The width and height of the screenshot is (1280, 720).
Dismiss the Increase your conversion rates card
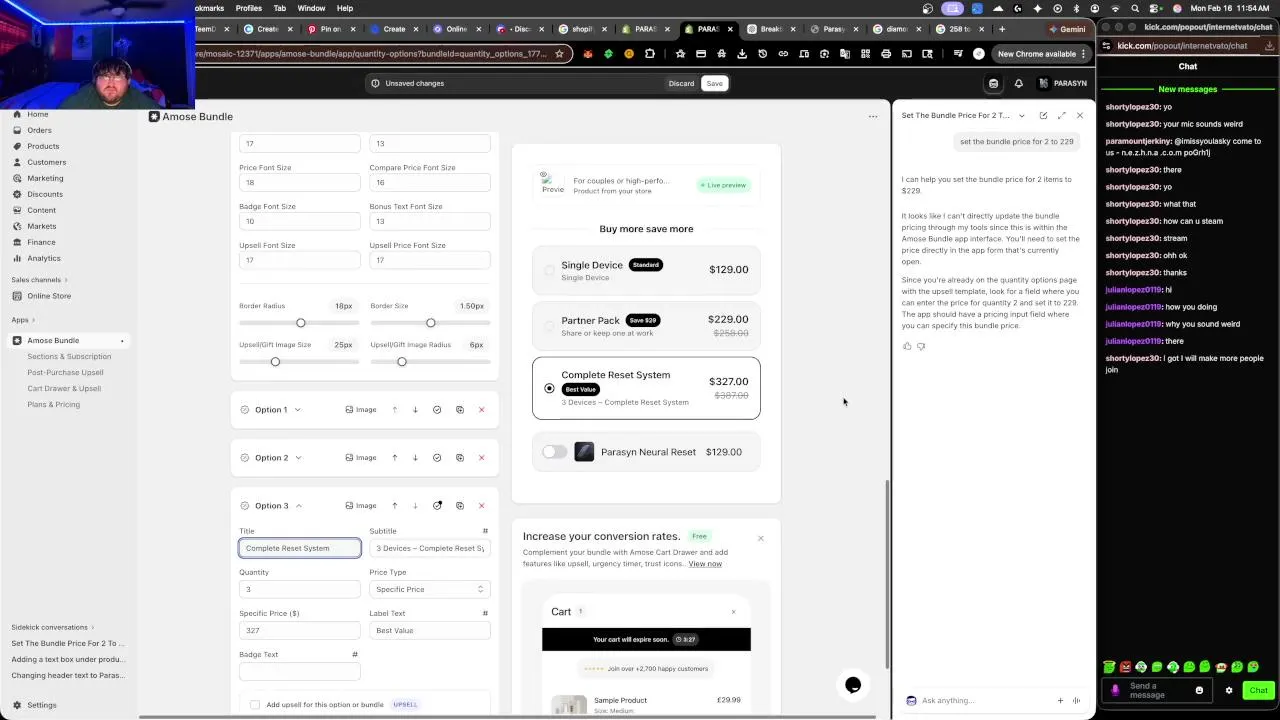(760, 538)
